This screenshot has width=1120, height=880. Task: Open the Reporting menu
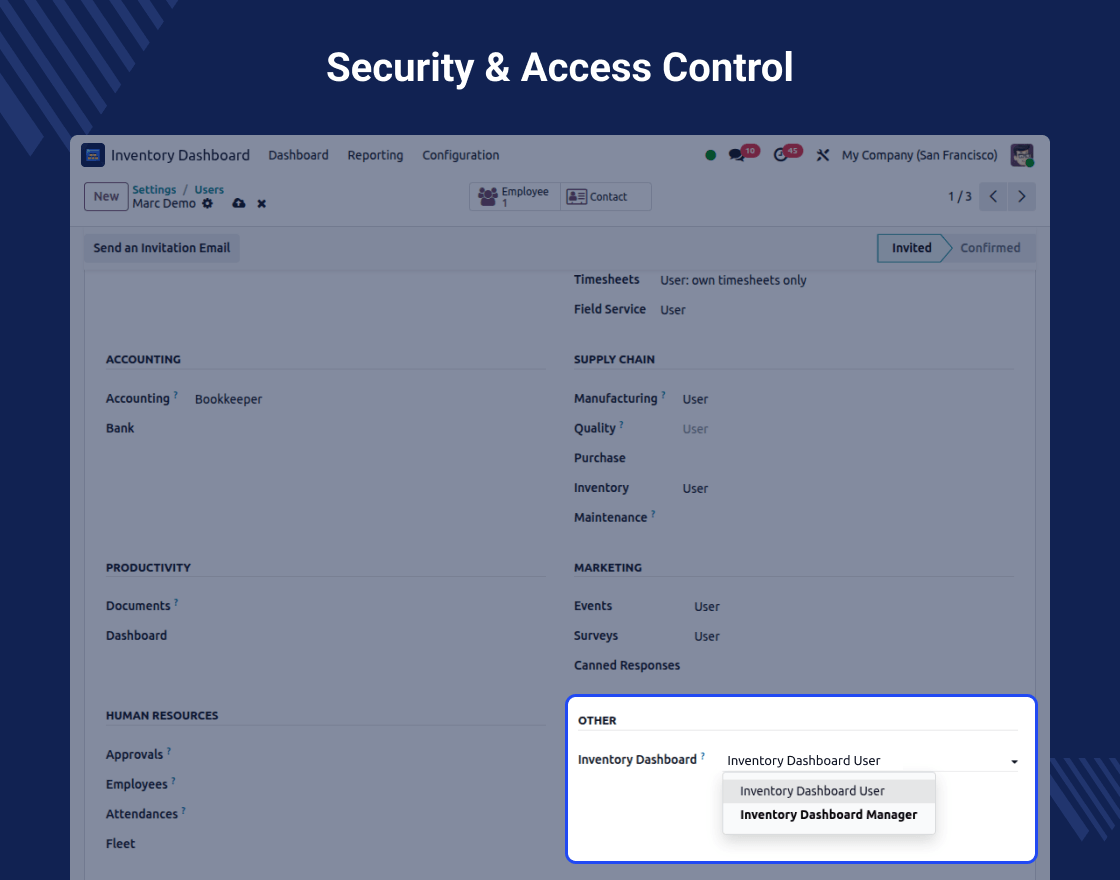click(375, 155)
